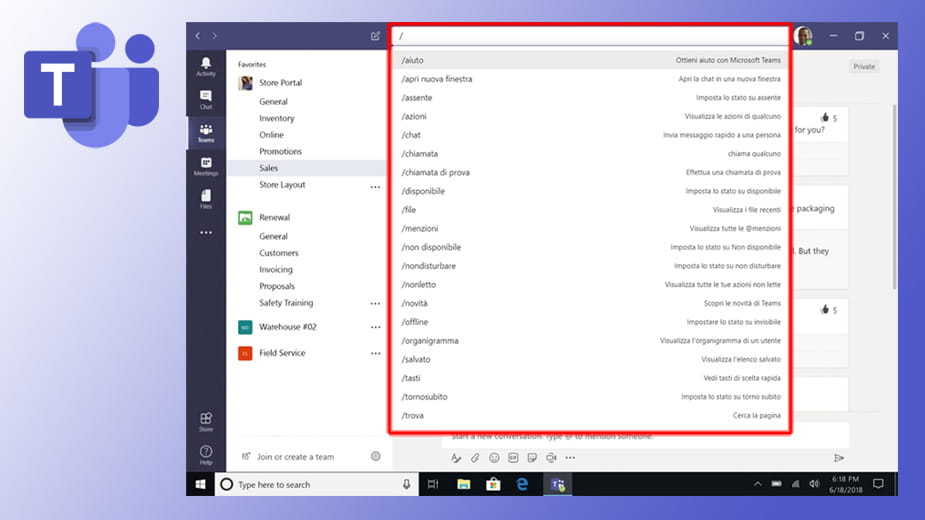Open File Explorer from the taskbar
This screenshot has height=520, width=925.
coord(464,485)
